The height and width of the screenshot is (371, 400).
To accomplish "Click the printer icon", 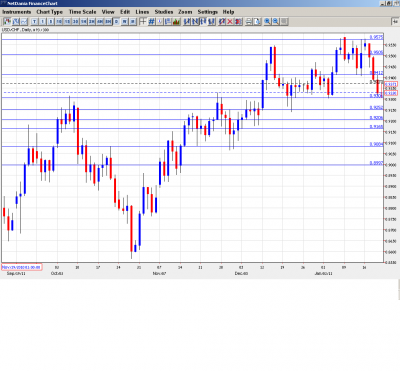I will pos(249,22).
